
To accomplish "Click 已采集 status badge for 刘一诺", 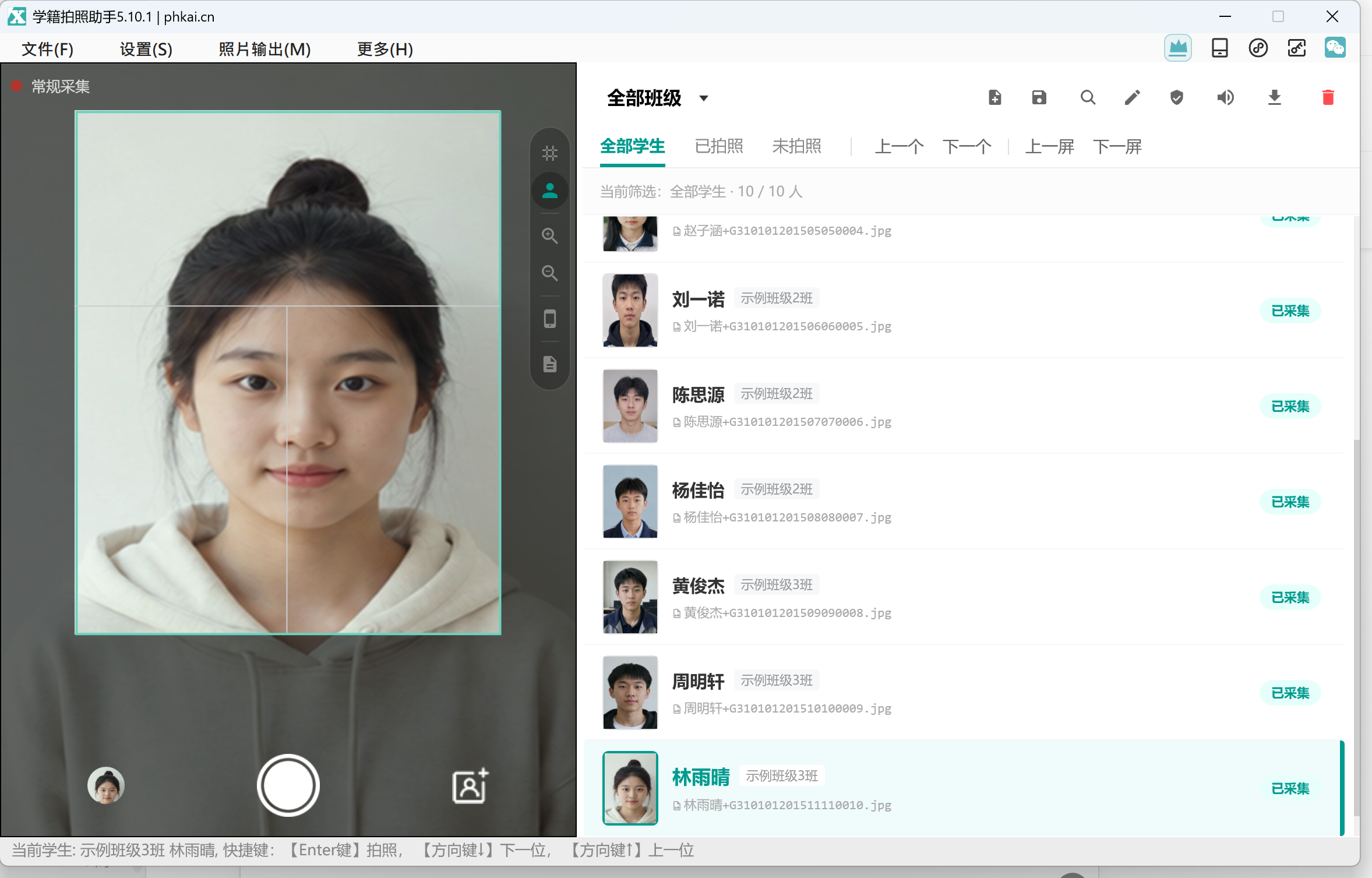I will (1290, 311).
